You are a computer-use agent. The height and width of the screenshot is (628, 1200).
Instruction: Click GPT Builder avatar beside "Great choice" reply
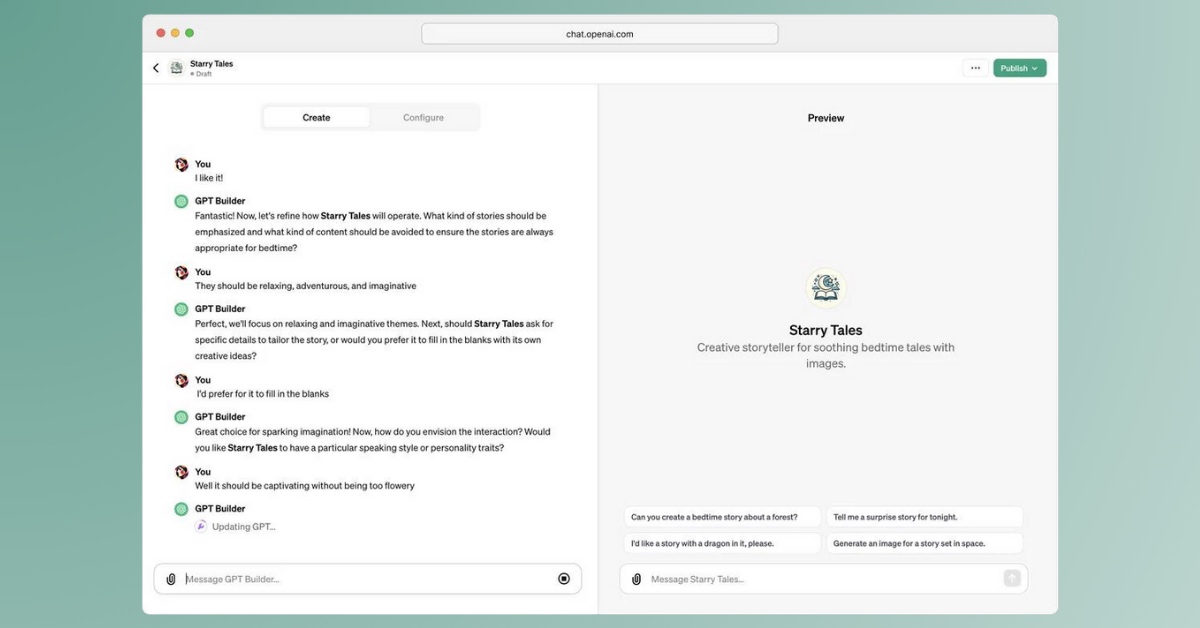[x=181, y=417]
